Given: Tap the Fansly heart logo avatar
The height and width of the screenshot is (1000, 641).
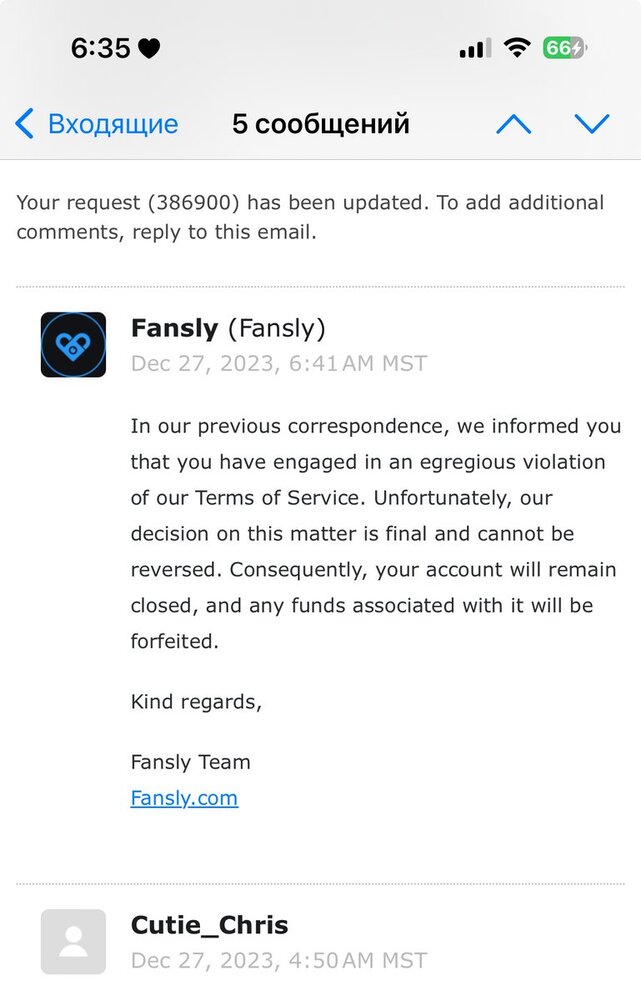Looking at the screenshot, I should pyautogui.click(x=73, y=345).
